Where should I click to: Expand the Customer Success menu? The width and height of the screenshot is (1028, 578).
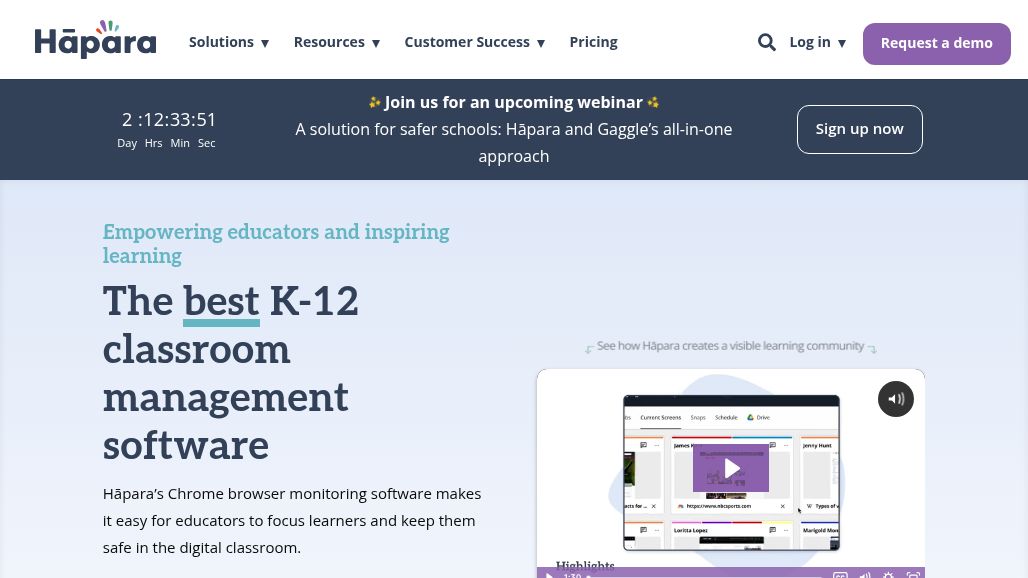(x=475, y=43)
